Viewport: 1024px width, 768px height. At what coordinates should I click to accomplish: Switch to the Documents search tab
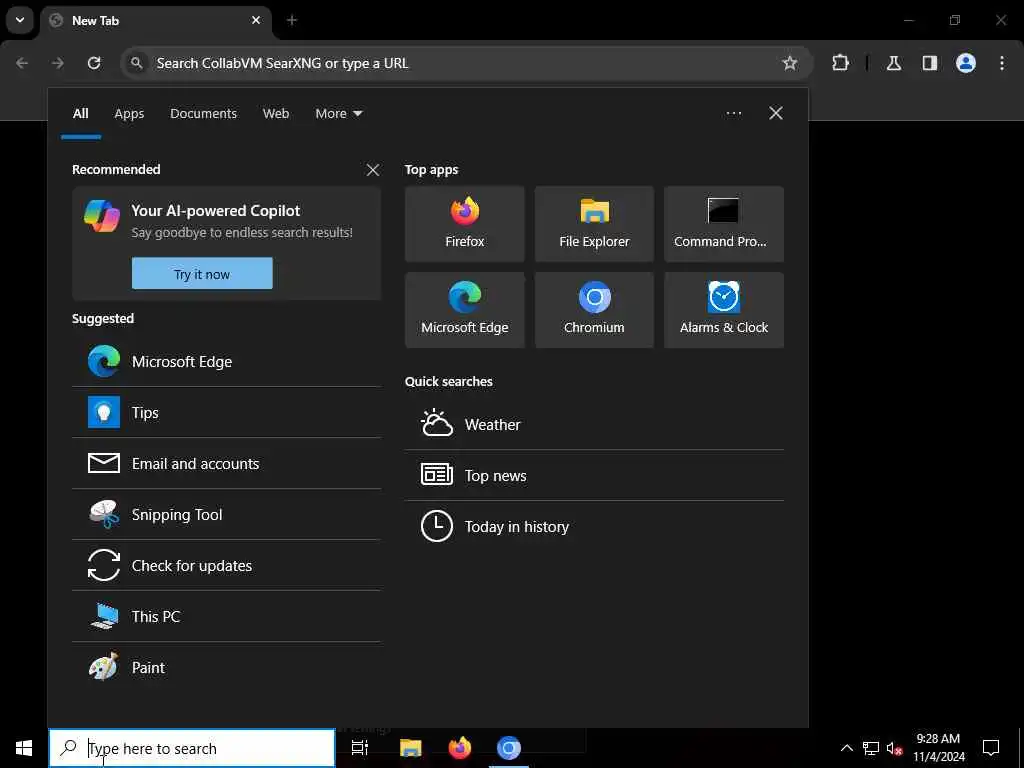tap(203, 114)
